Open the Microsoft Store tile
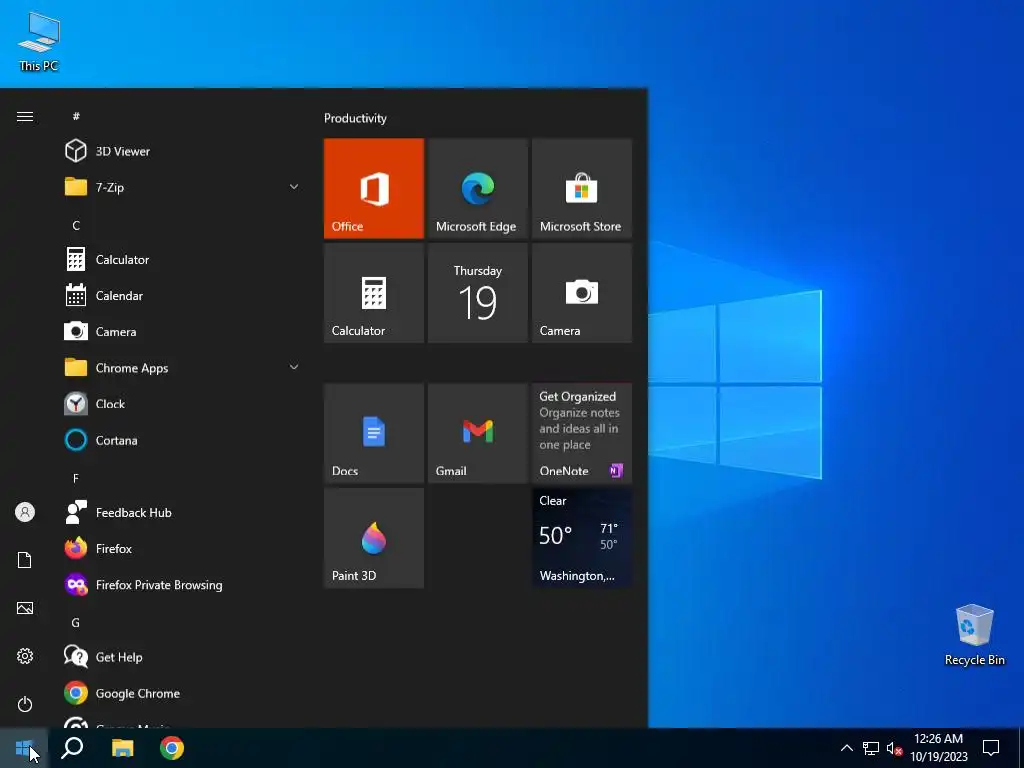Image resolution: width=1024 pixels, height=768 pixels. [x=582, y=188]
